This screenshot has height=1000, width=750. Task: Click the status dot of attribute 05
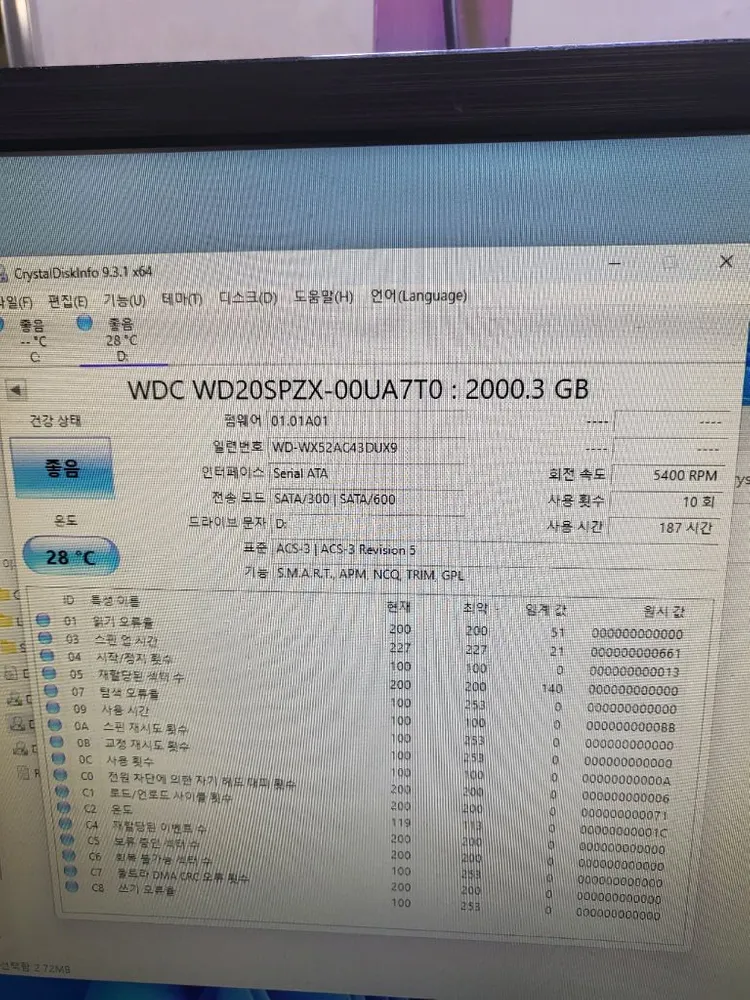[50, 672]
